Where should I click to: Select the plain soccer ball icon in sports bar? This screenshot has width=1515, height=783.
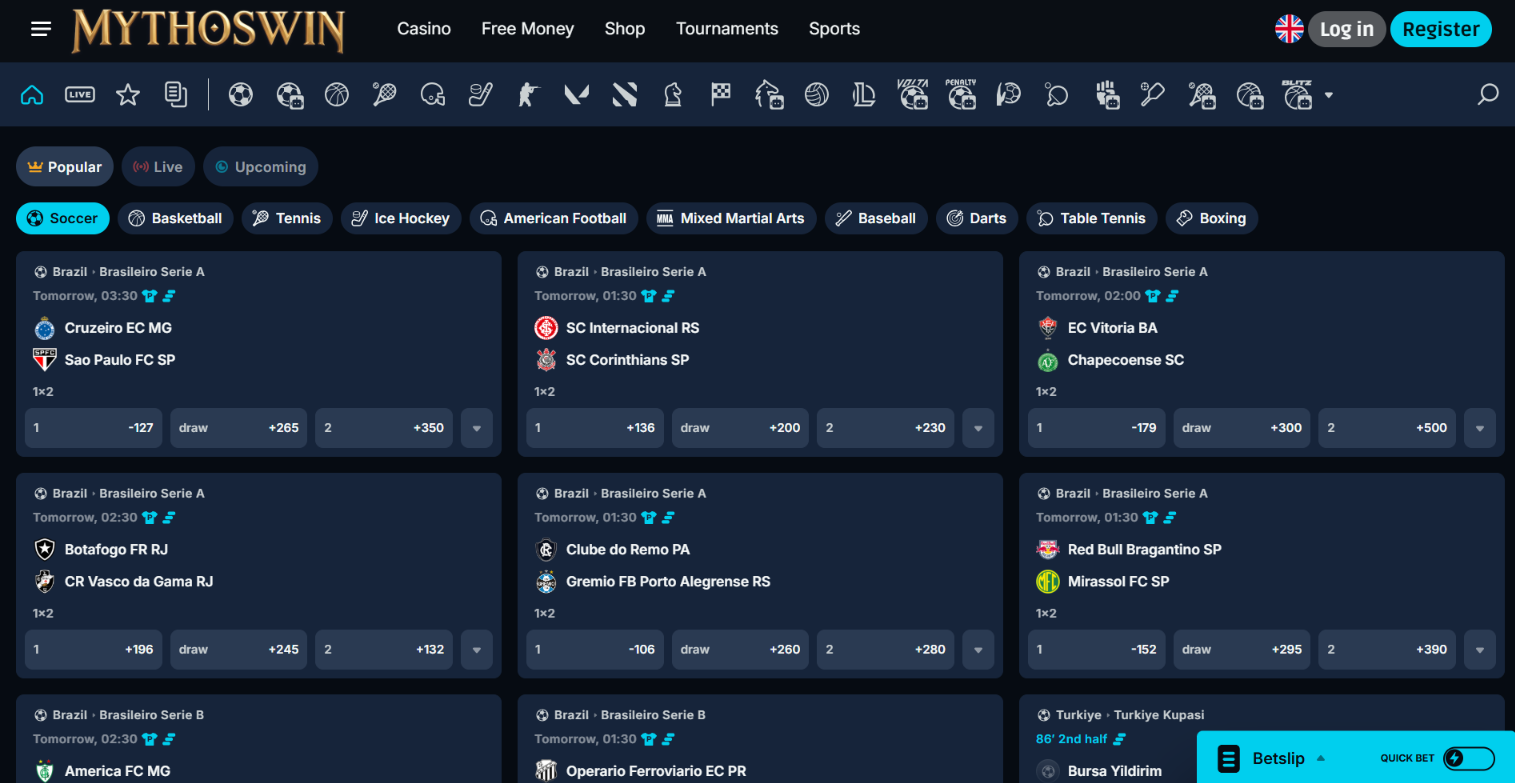241,95
